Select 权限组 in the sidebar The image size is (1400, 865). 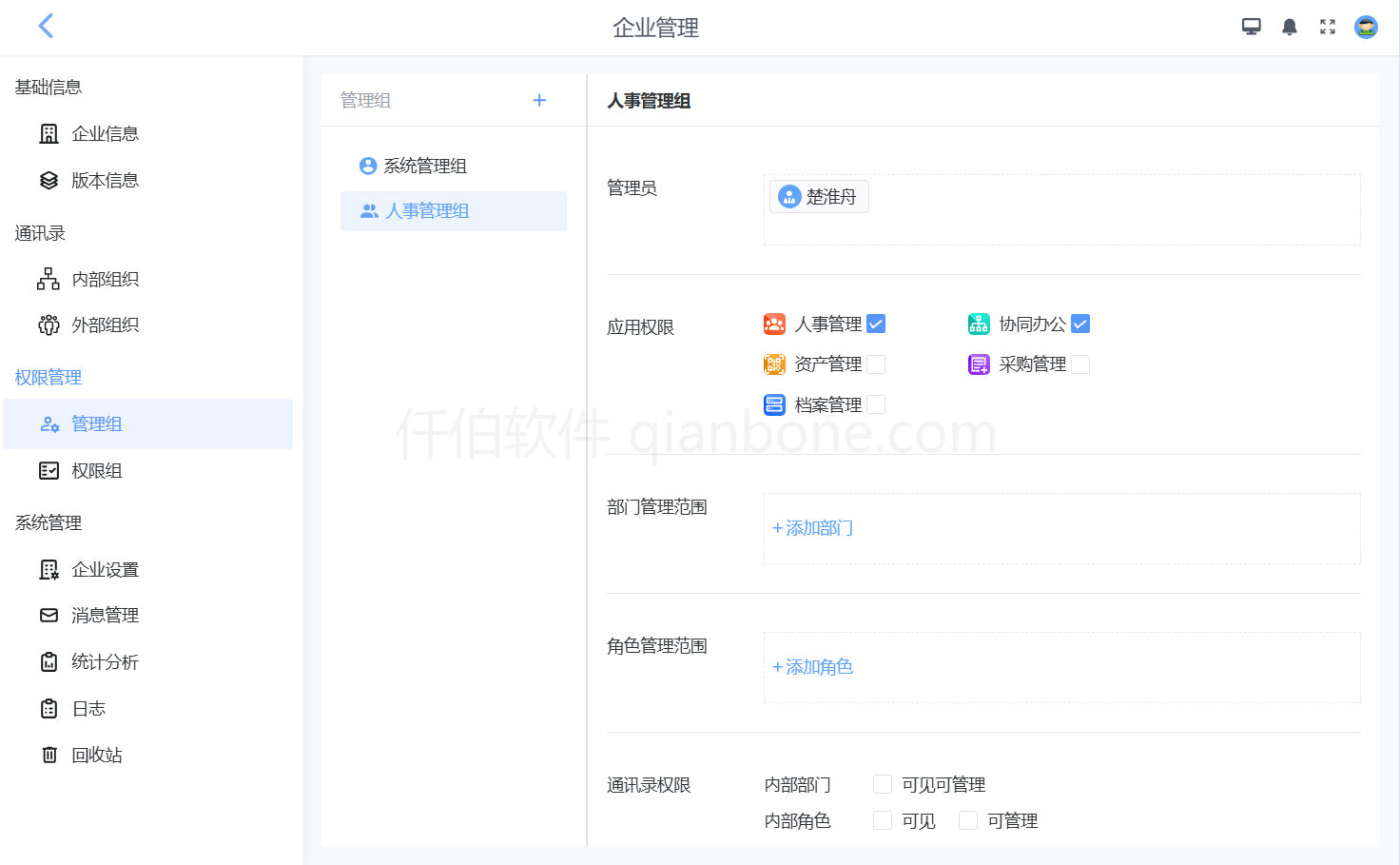tap(97, 470)
